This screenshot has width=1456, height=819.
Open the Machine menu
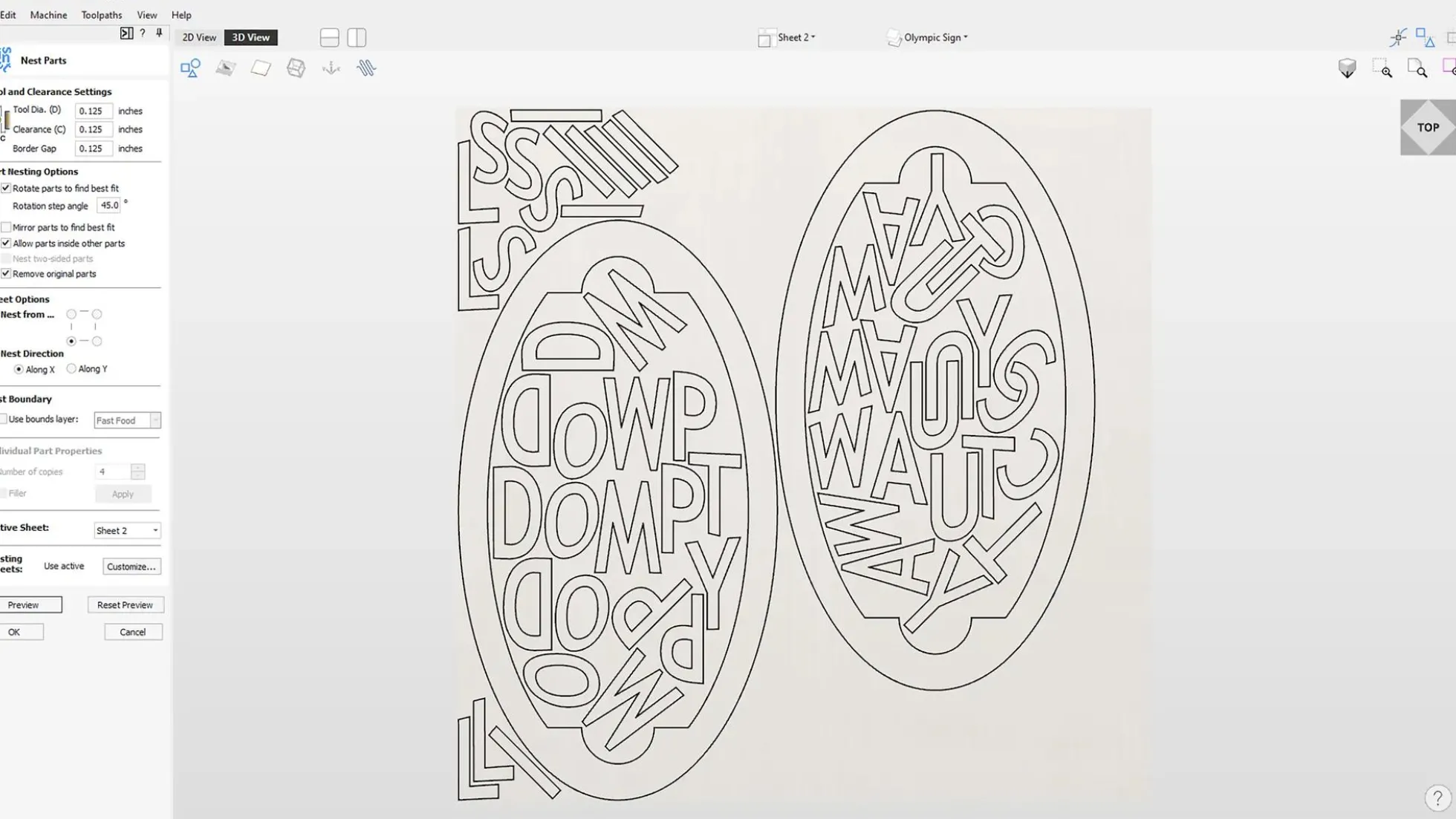pyautogui.click(x=48, y=15)
